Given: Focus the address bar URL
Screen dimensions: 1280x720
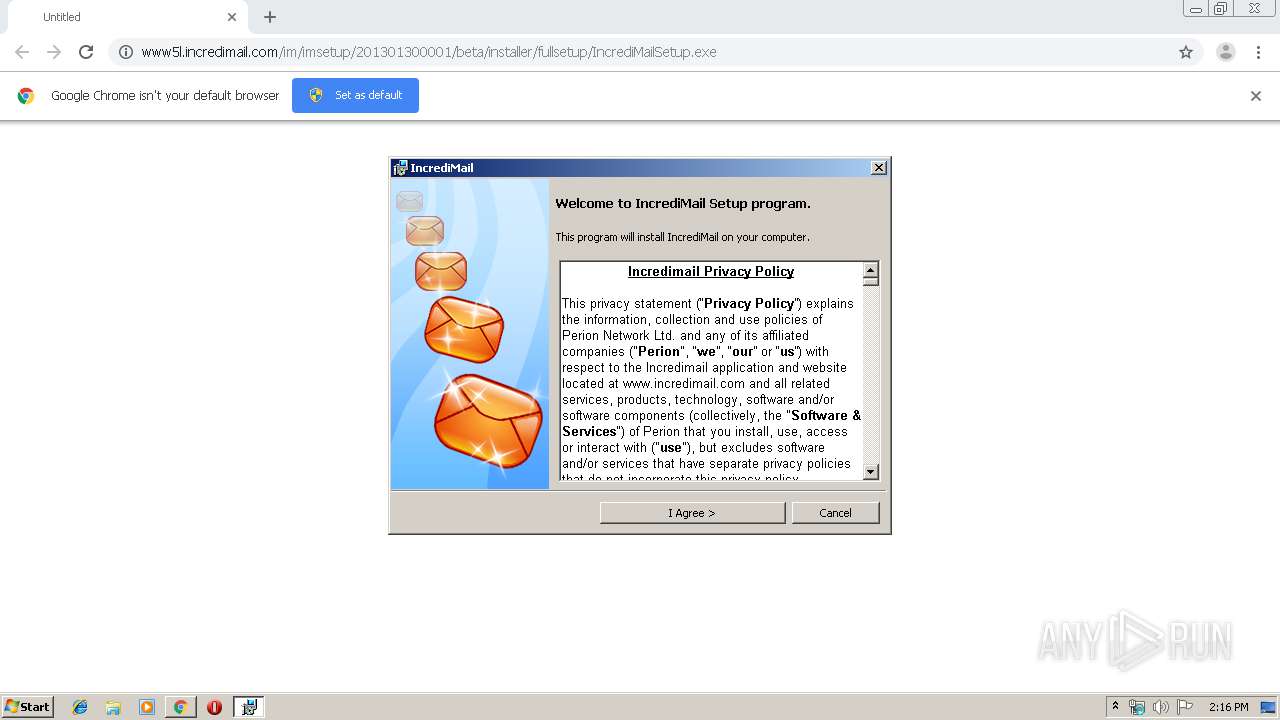Looking at the screenshot, I should [x=429, y=52].
